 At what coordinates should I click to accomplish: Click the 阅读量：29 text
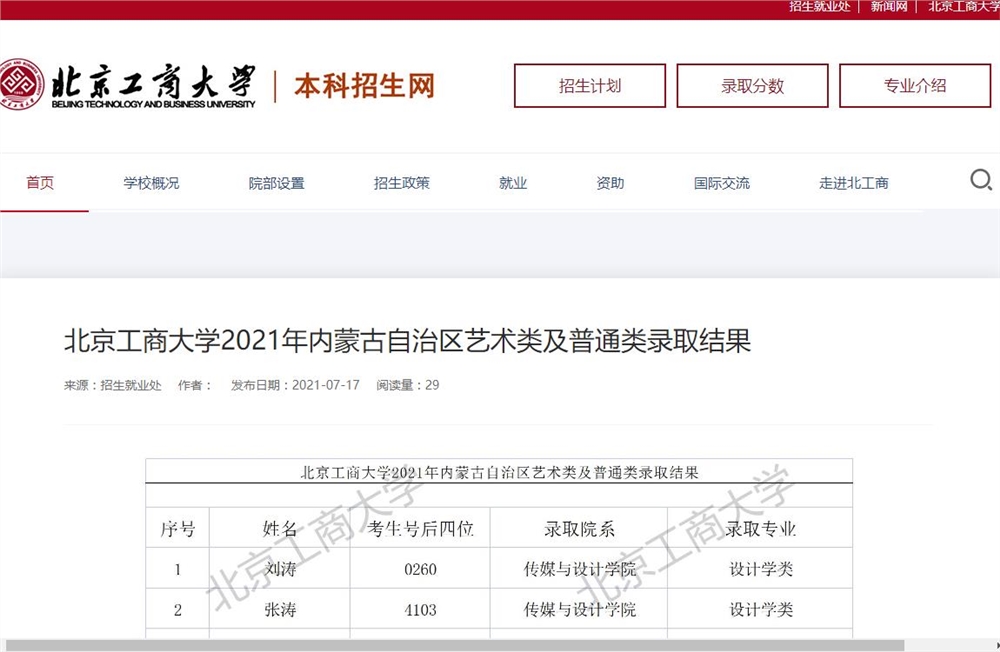(408, 385)
